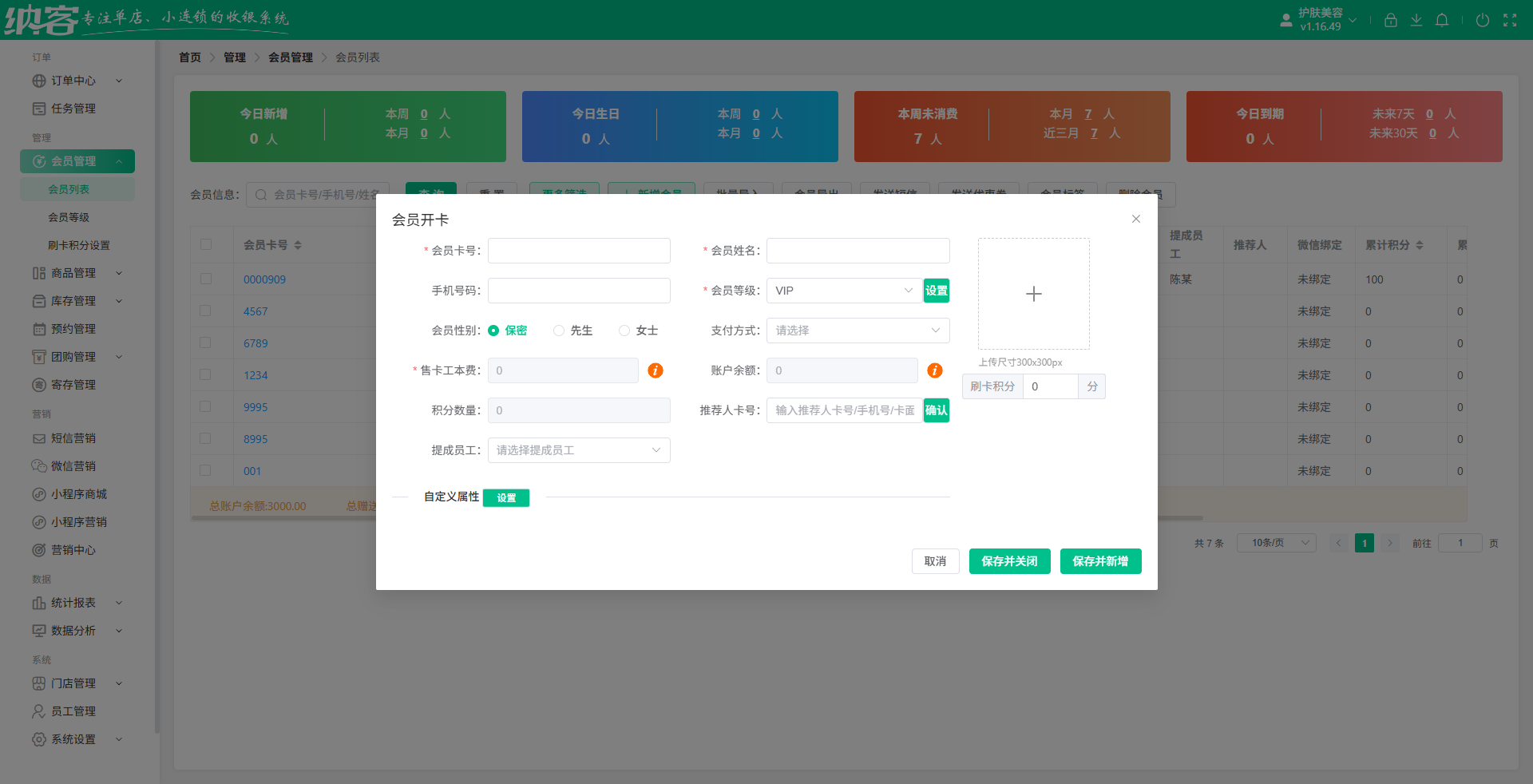Check the row checkbox for card 1234
The image size is (1533, 784).
[206, 374]
